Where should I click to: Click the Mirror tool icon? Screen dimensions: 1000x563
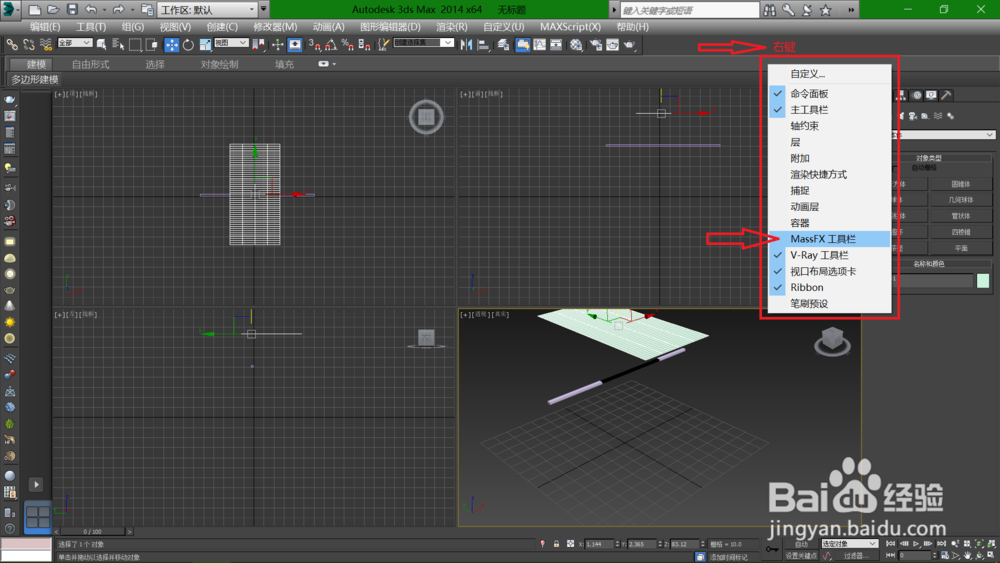[466, 45]
